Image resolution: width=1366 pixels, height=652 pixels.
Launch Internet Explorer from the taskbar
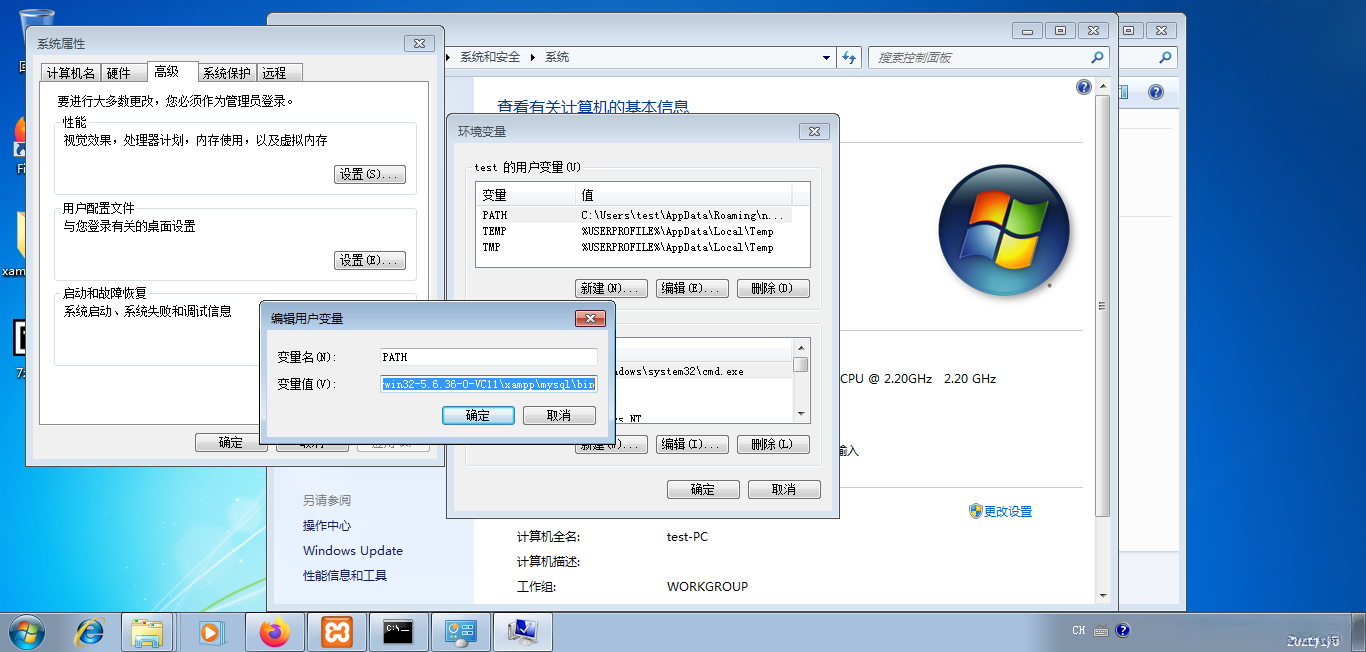[x=90, y=632]
